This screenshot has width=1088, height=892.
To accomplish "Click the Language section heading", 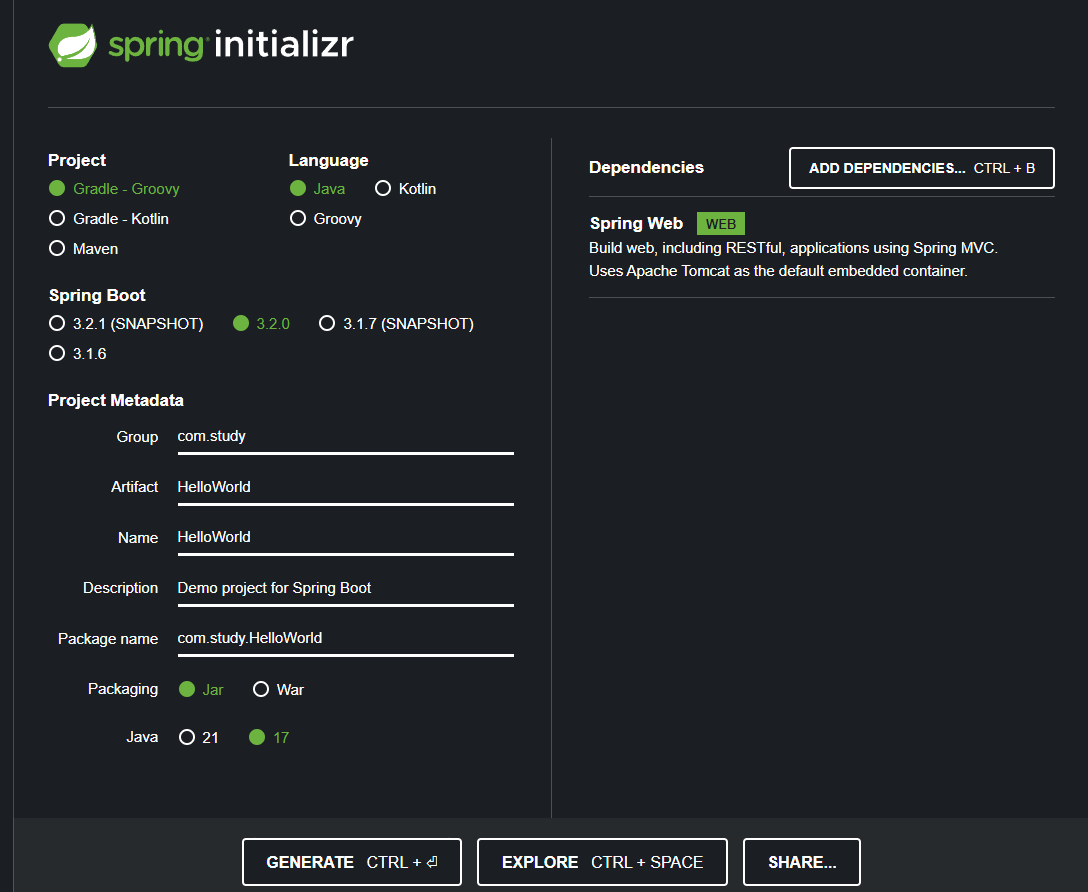I will [328, 160].
